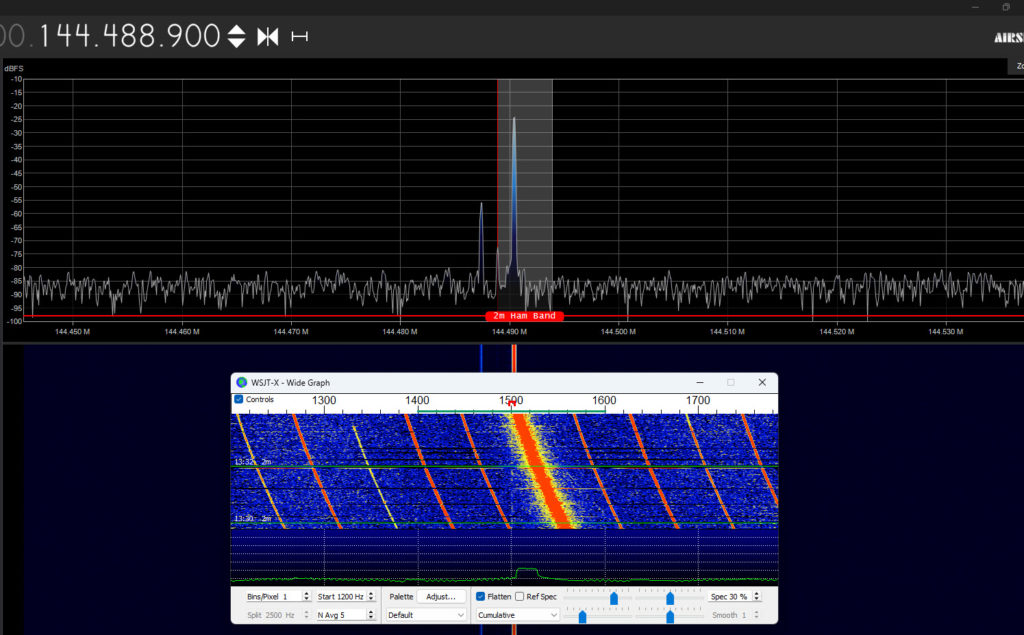1024x635 pixels.
Task: Maximize the WSJT-X Wide Graph window
Action: coord(730,382)
